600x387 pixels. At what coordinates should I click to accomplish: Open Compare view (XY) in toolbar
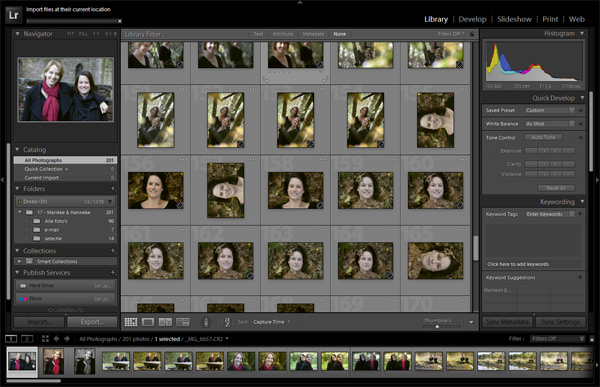165,322
